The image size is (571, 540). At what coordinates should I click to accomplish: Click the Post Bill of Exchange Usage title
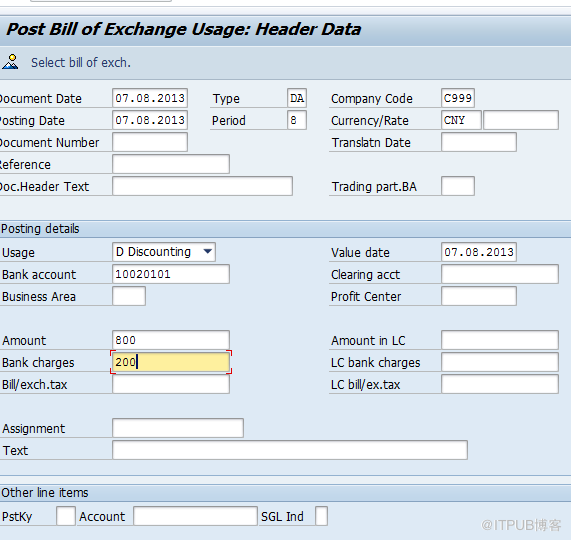(184, 30)
